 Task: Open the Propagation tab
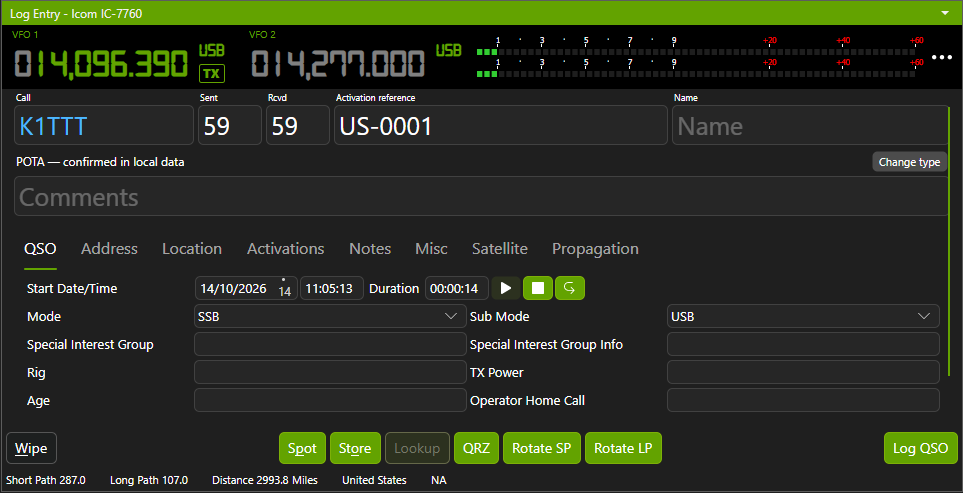(x=595, y=249)
